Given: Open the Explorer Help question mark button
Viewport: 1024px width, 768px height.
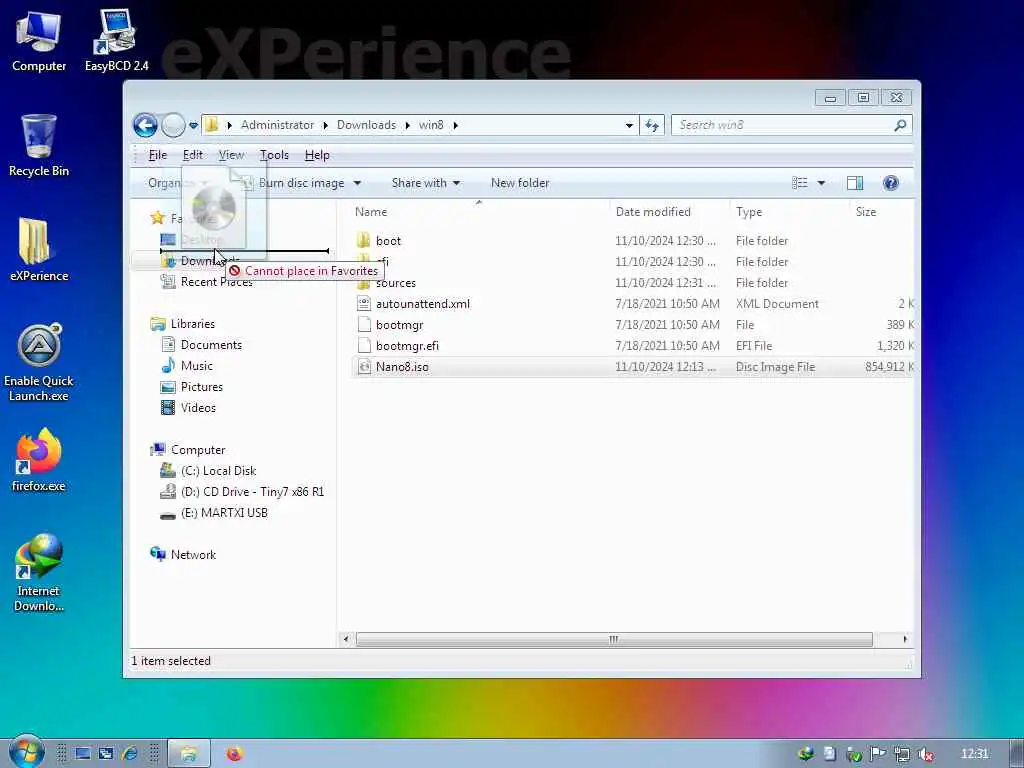Looking at the screenshot, I should (x=891, y=183).
